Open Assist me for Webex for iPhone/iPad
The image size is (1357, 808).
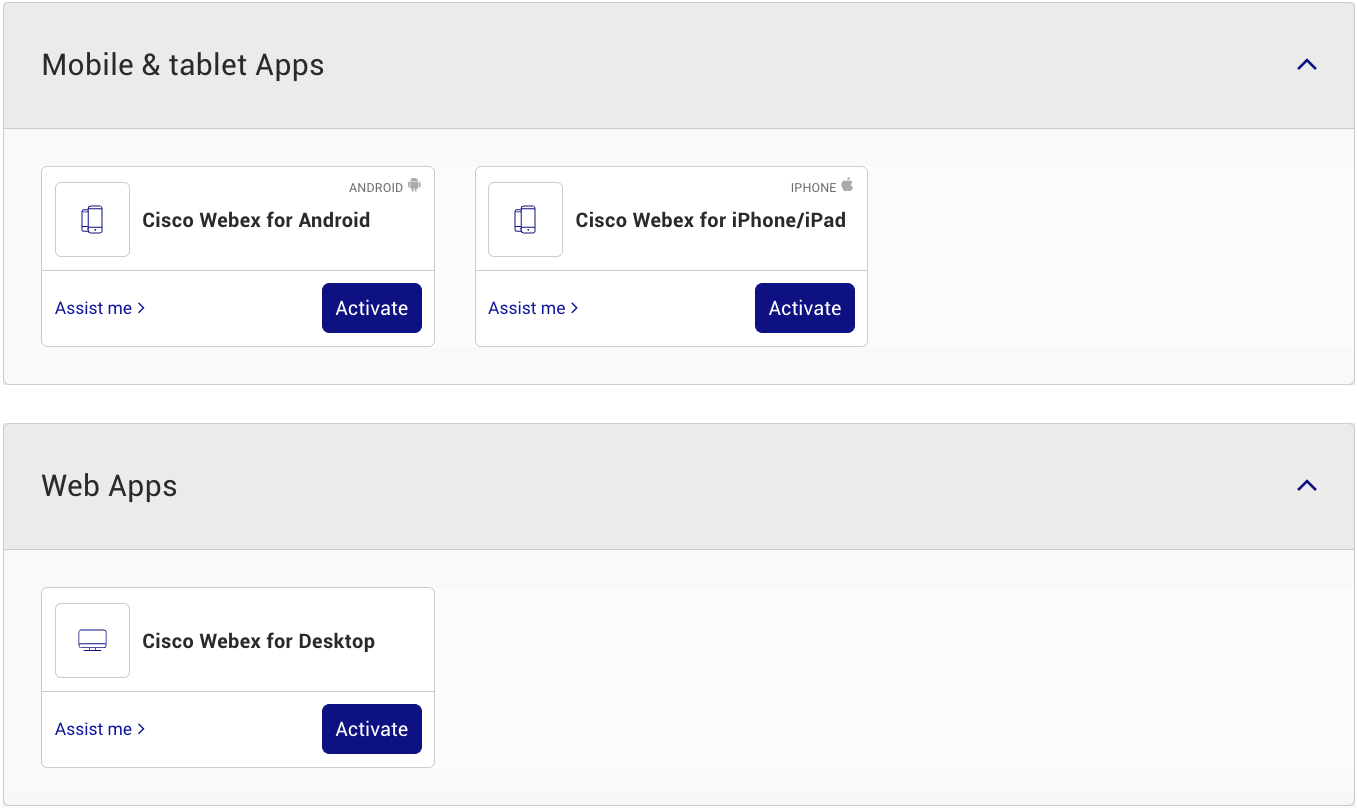[533, 308]
